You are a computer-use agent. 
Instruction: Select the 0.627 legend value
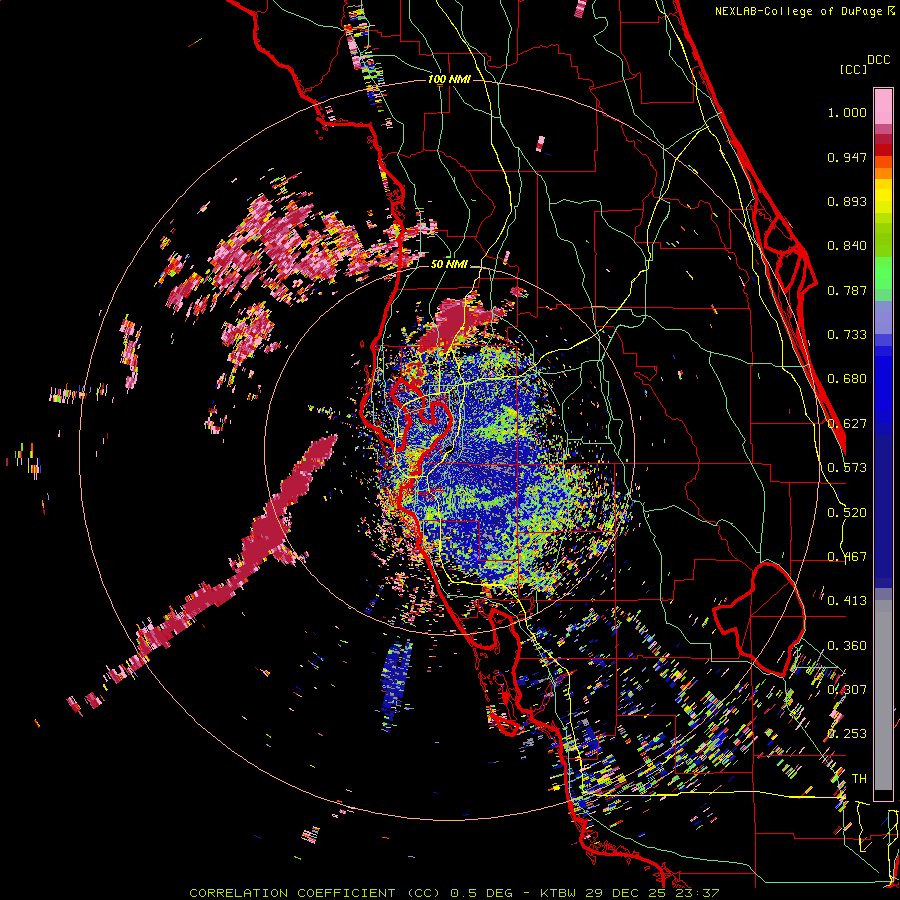847,424
